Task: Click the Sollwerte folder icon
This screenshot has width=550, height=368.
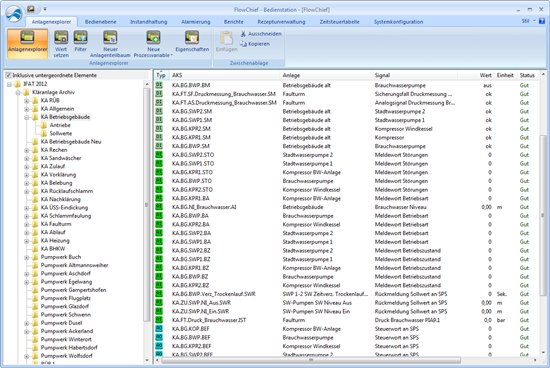Action: 44,133
